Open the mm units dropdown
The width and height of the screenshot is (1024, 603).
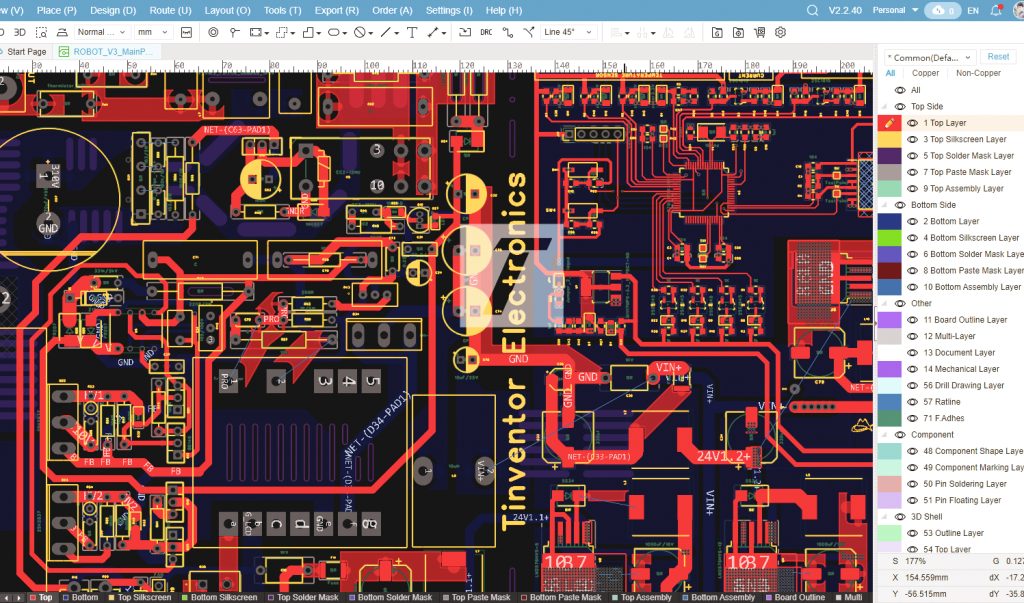coord(152,32)
